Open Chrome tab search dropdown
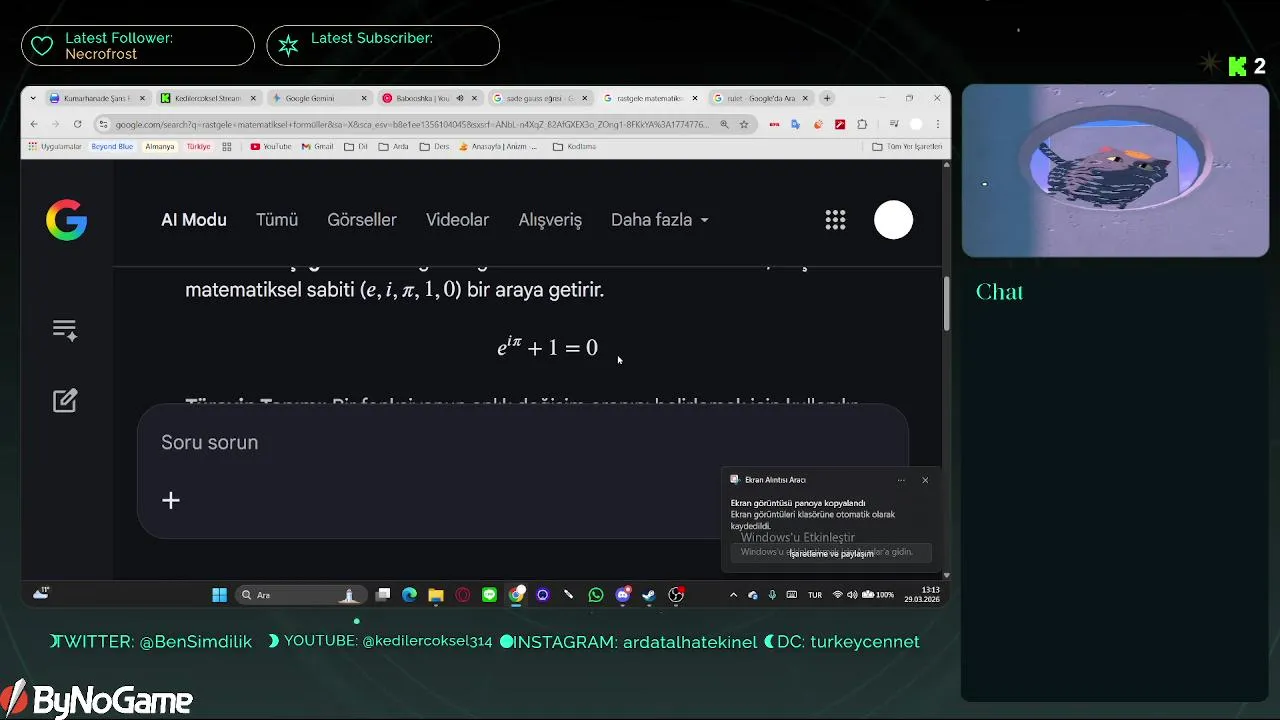This screenshot has width=1280, height=720. coord(34,98)
